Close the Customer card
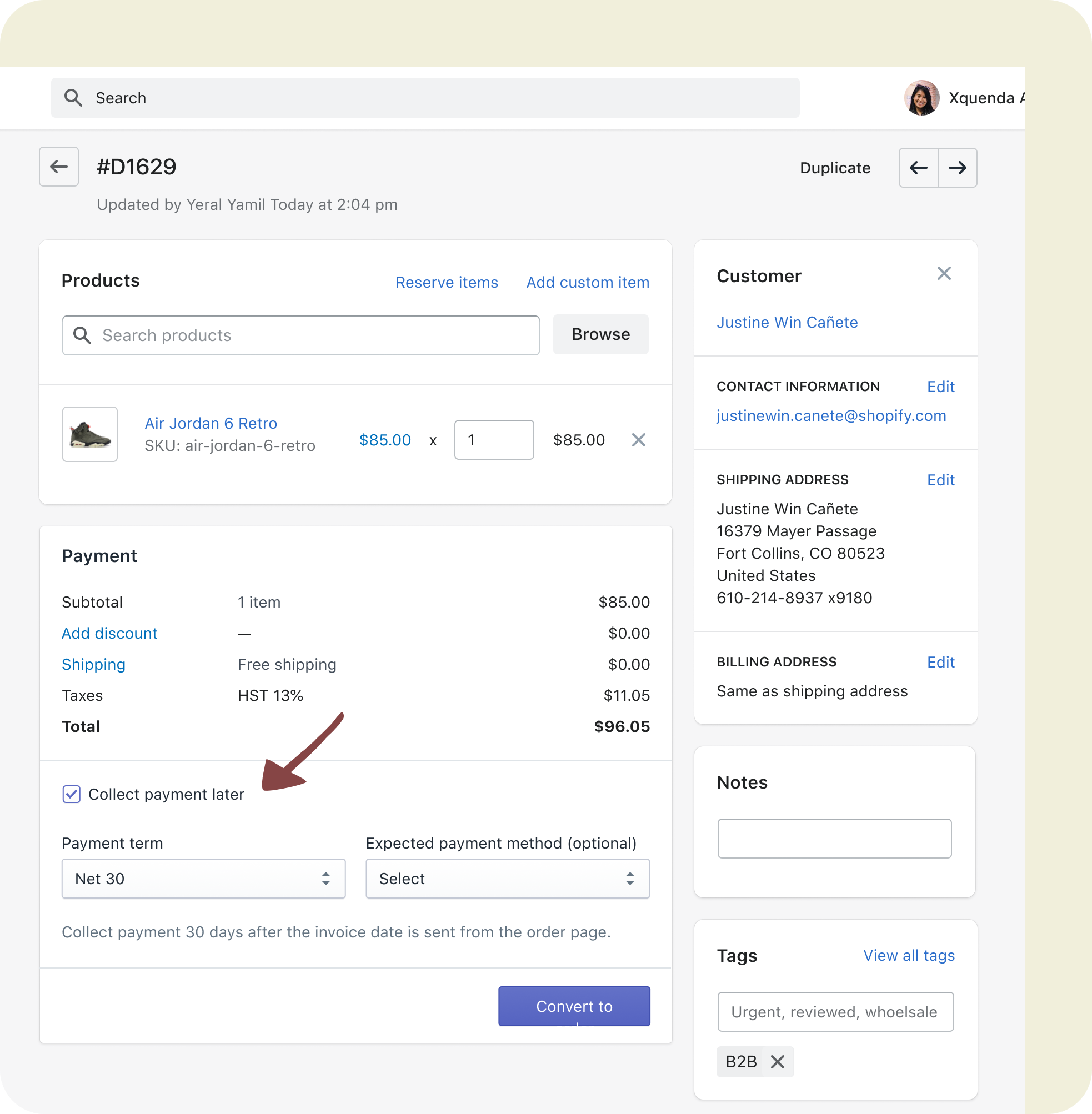The height and width of the screenshot is (1114, 1092). [x=944, y=273]
